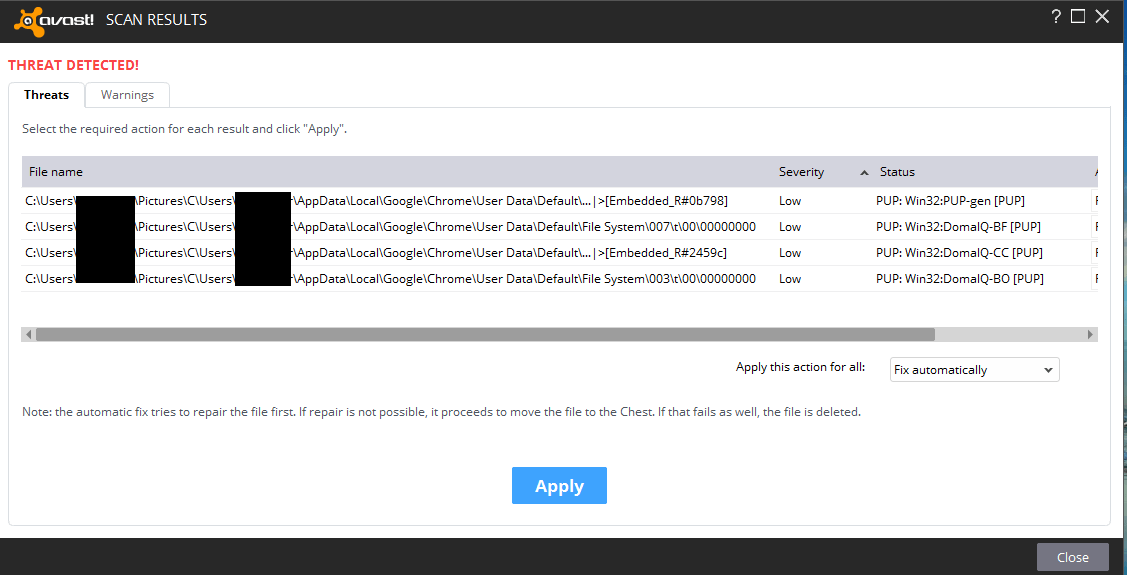This screenshot has height=575, width=1127.
Task: Click status 'PUP: Win32:DomaIQ-CC [PUP]'
Action: tap(960, 252)
